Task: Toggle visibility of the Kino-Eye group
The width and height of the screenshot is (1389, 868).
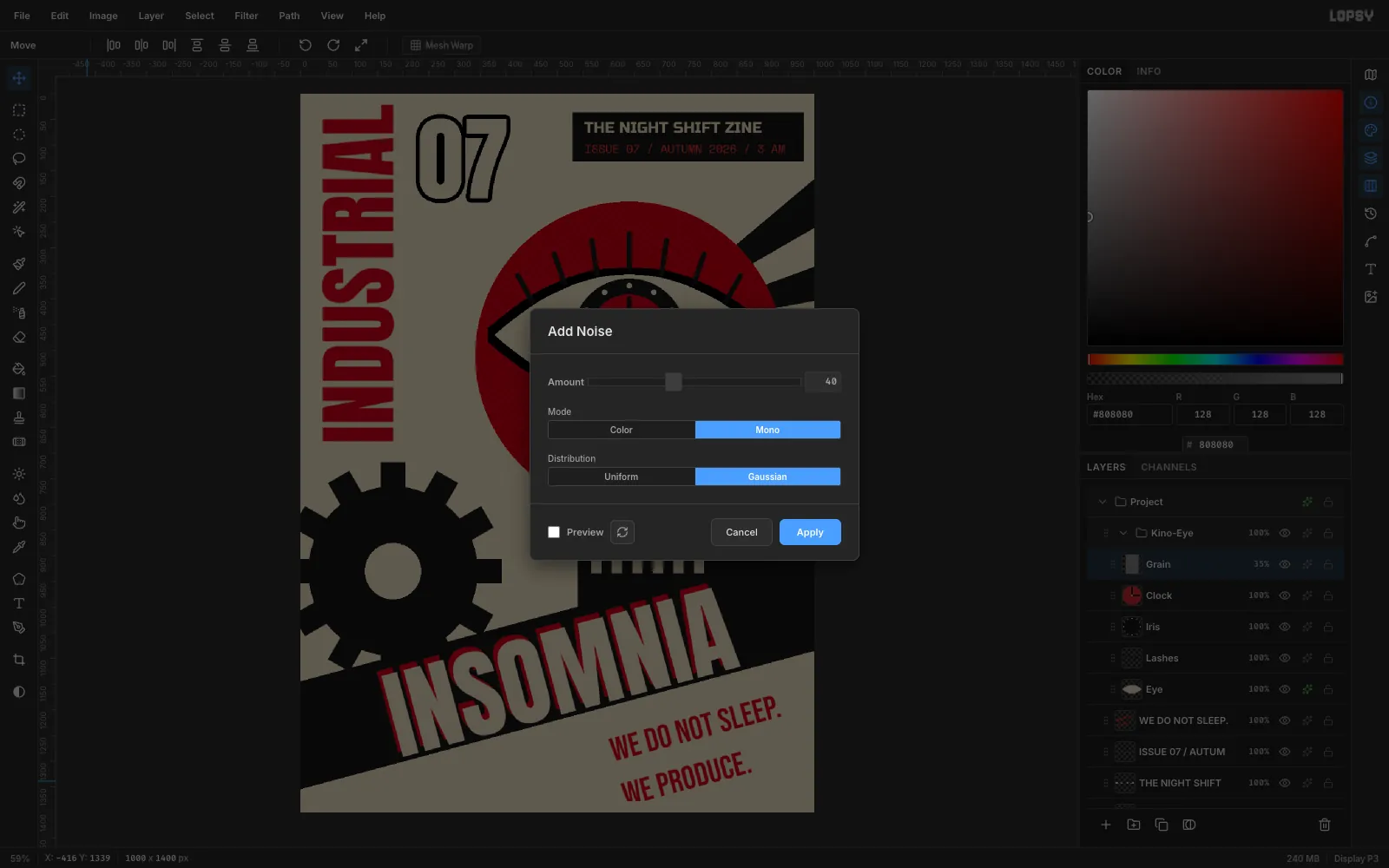Action: [1285, 533]
